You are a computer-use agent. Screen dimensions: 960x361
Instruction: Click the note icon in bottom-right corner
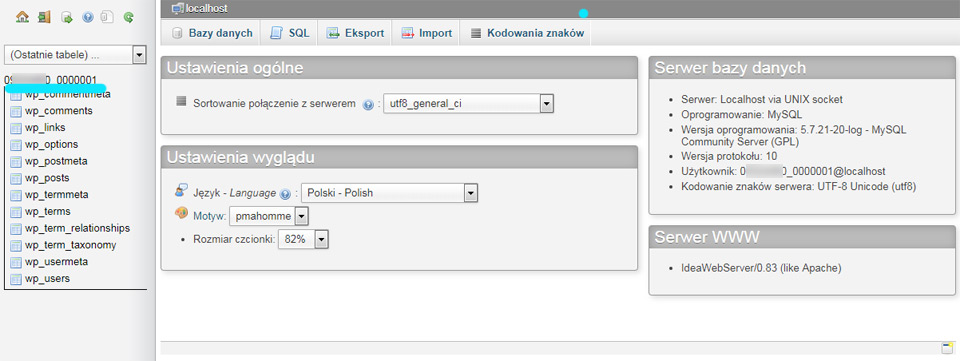[947, 349]
